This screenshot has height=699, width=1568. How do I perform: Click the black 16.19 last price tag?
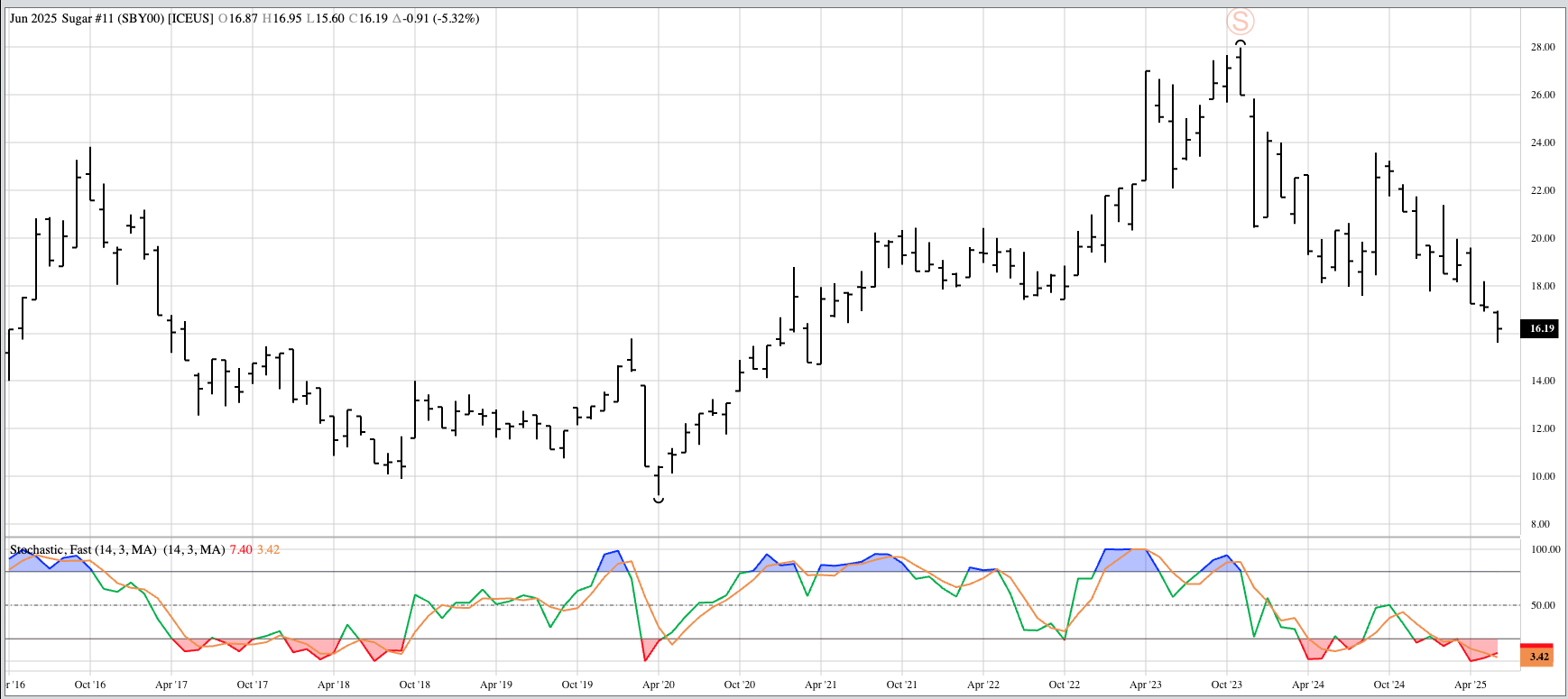click(x=1541, y=328)
